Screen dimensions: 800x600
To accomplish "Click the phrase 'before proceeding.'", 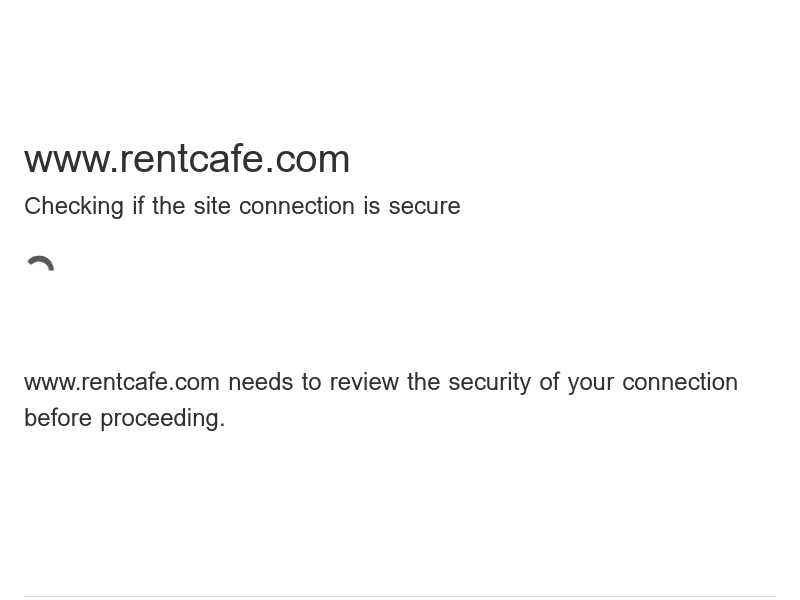I will 124,418.
